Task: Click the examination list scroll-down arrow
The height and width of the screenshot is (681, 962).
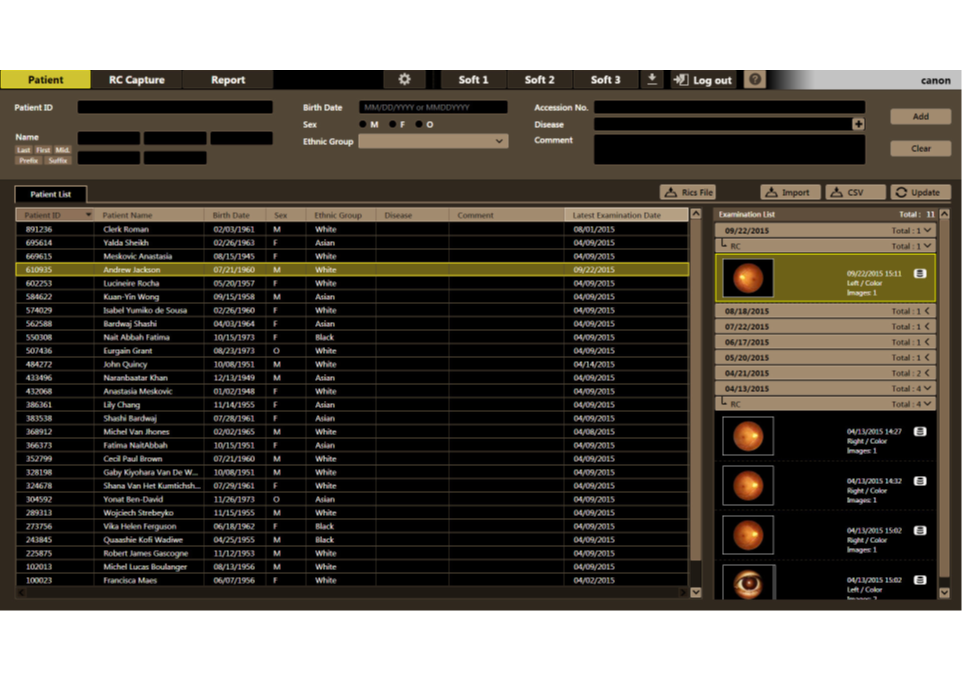Action: [x=944, y=593]
